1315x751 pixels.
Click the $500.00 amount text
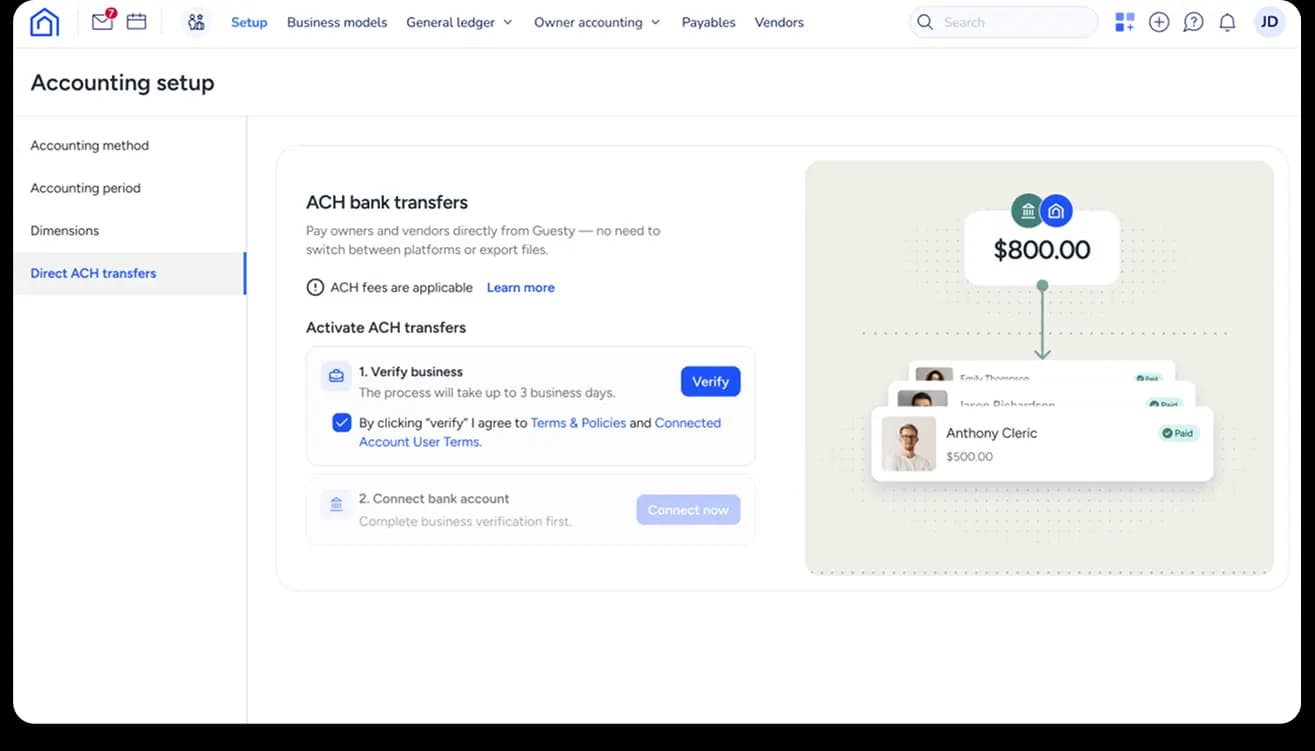[969, 457]
